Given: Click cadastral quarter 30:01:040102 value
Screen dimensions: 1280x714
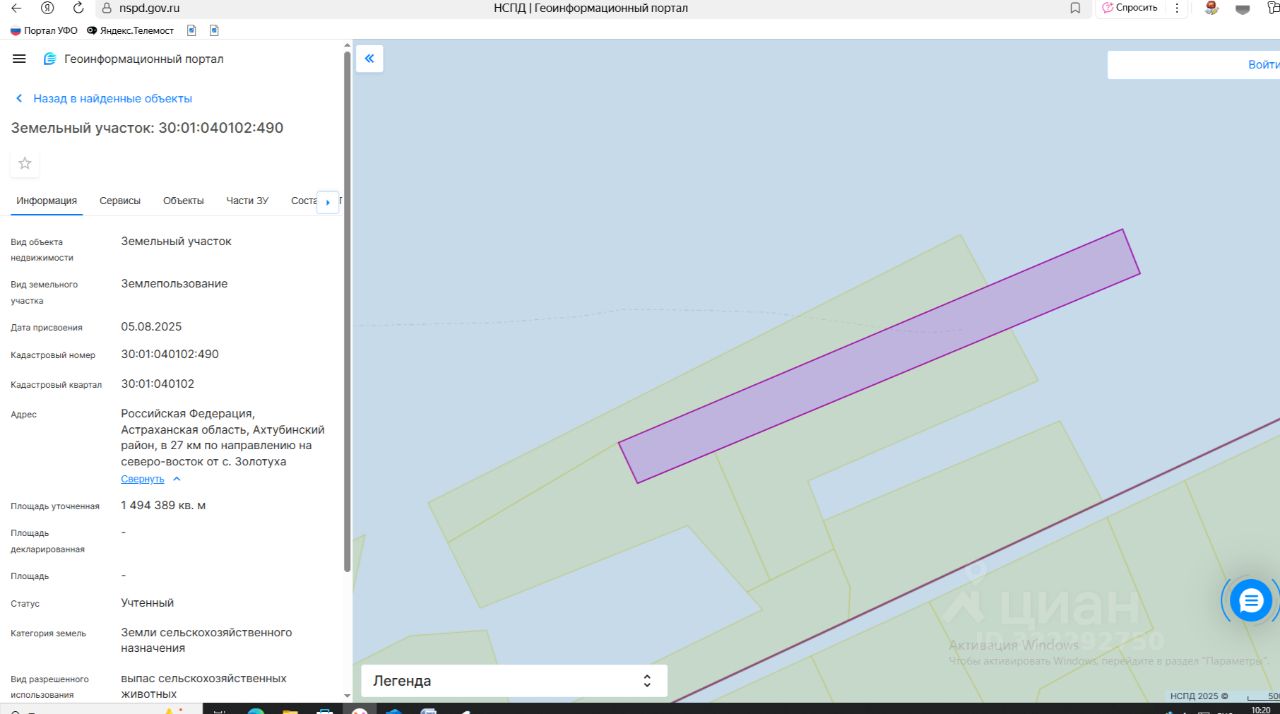Looking at the screenshot, I should [158, 384].
